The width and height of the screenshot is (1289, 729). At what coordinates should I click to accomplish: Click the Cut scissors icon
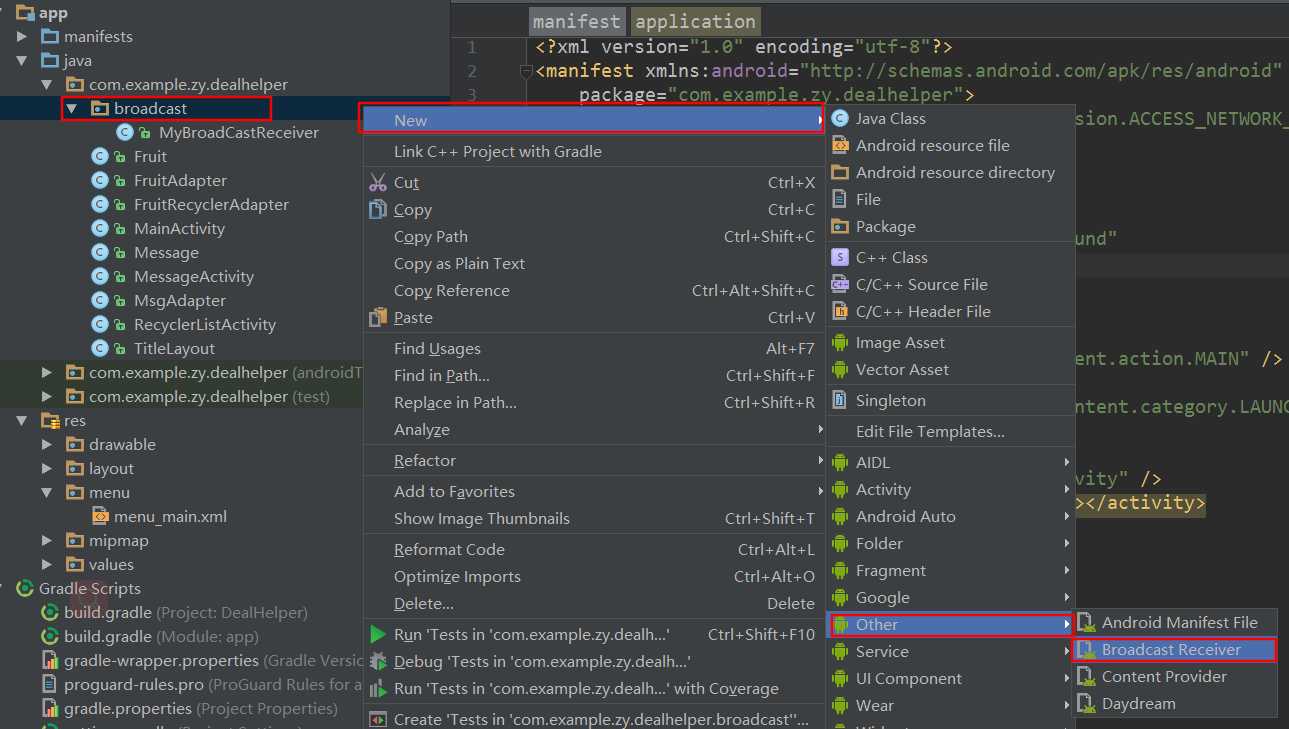[x=378, y=182]
